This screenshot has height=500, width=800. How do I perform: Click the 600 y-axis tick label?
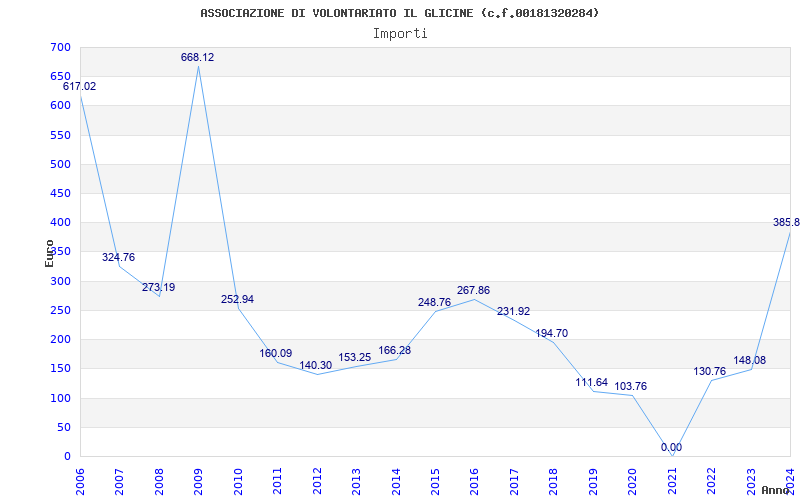point(60,106)
